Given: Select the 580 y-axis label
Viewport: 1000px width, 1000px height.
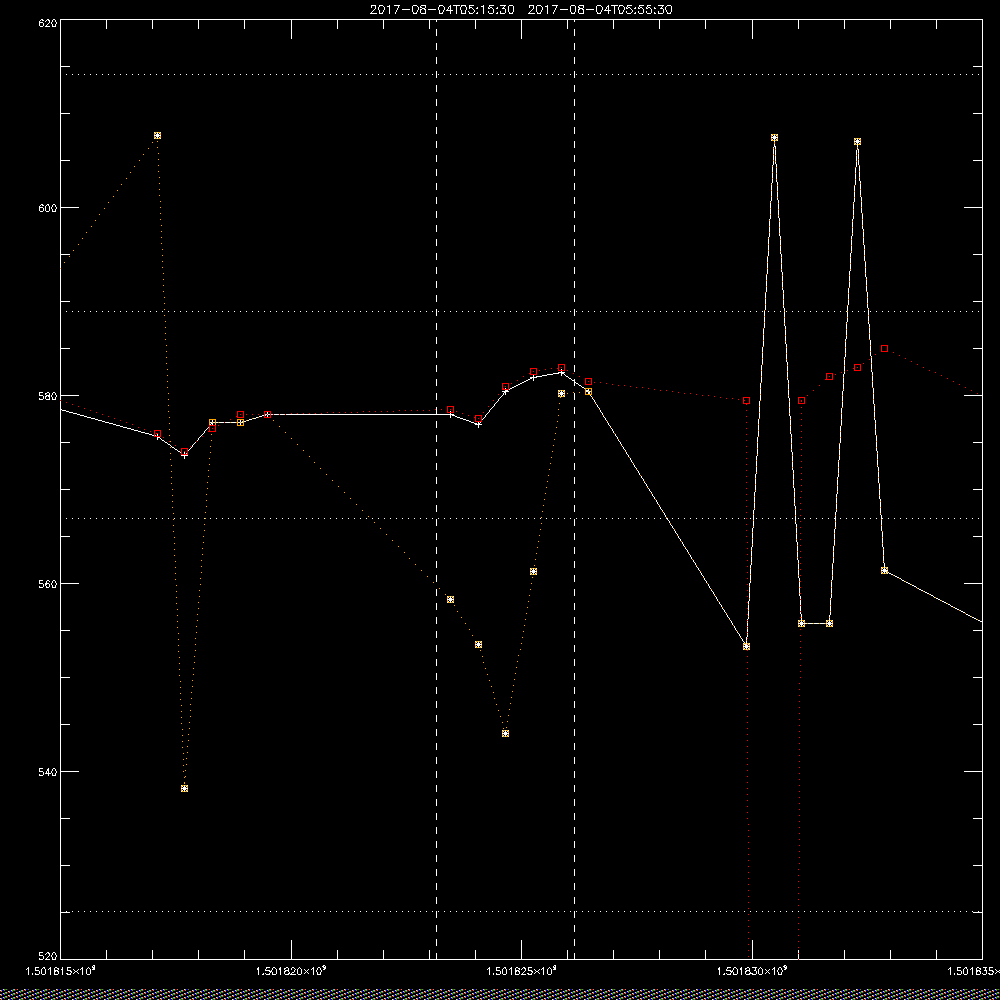Looking at the screenshot, I should click(48, 395).
